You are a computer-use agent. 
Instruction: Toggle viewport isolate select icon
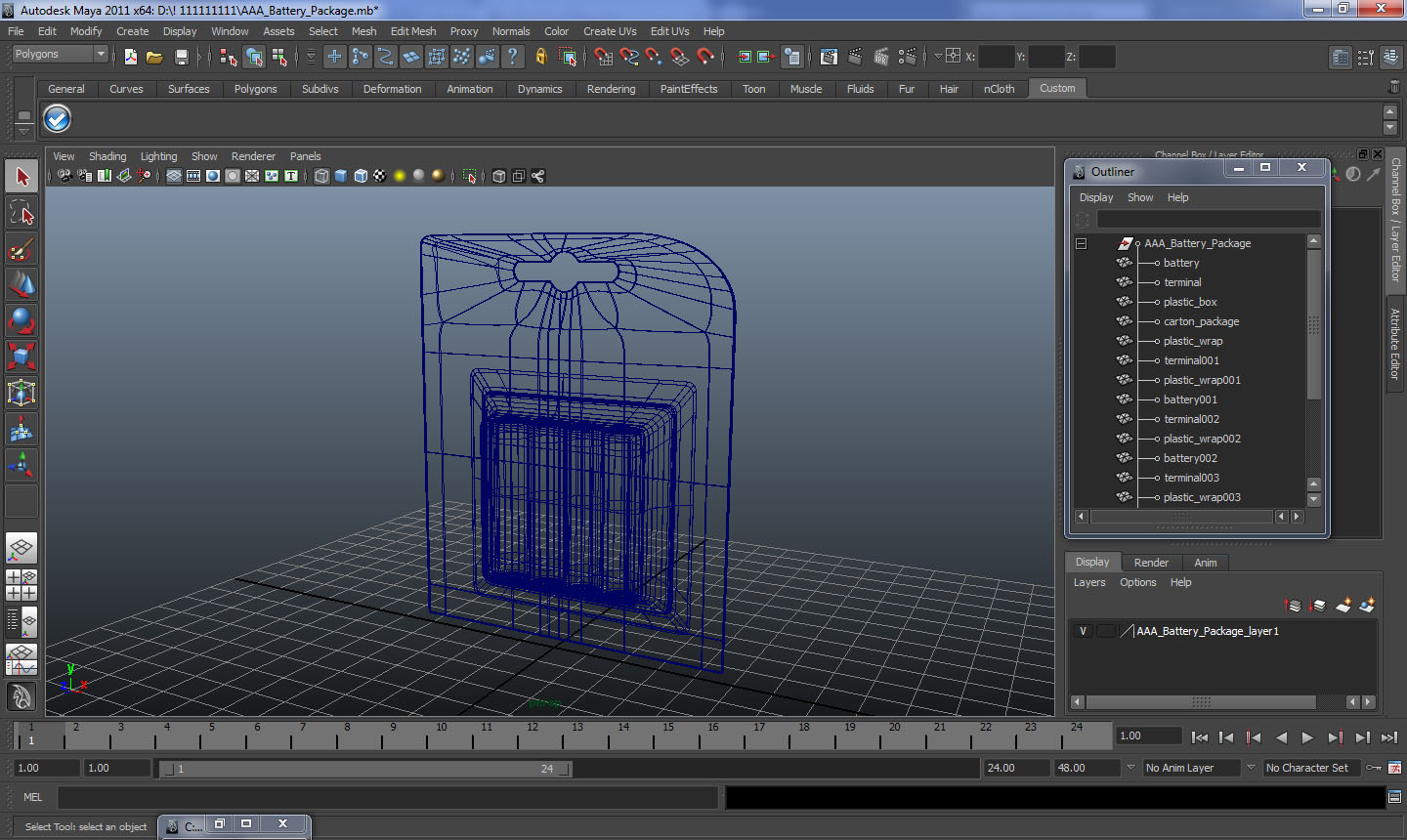click(469, 176)
